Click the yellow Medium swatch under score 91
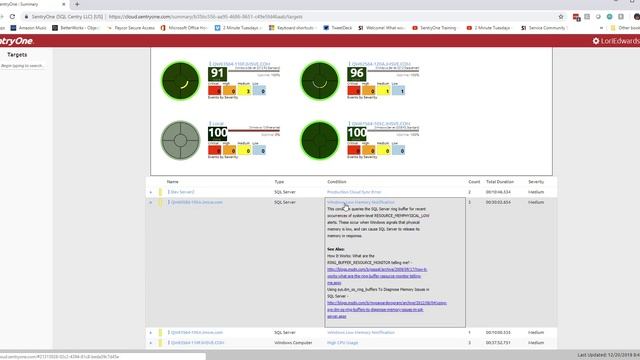Screen dimensions: 640x360 tap(244, 91)
